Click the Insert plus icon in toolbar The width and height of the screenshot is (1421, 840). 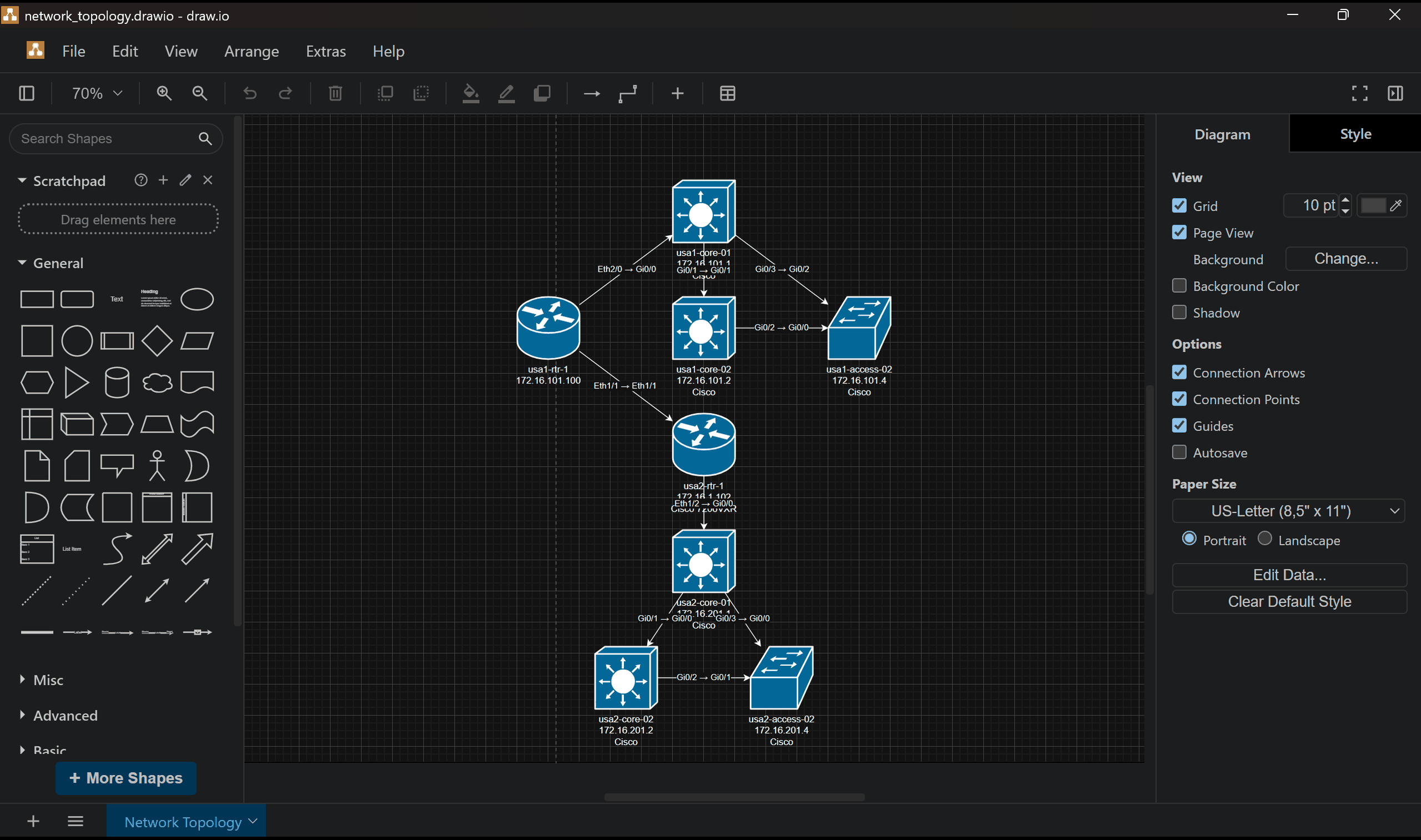(678, 93)
